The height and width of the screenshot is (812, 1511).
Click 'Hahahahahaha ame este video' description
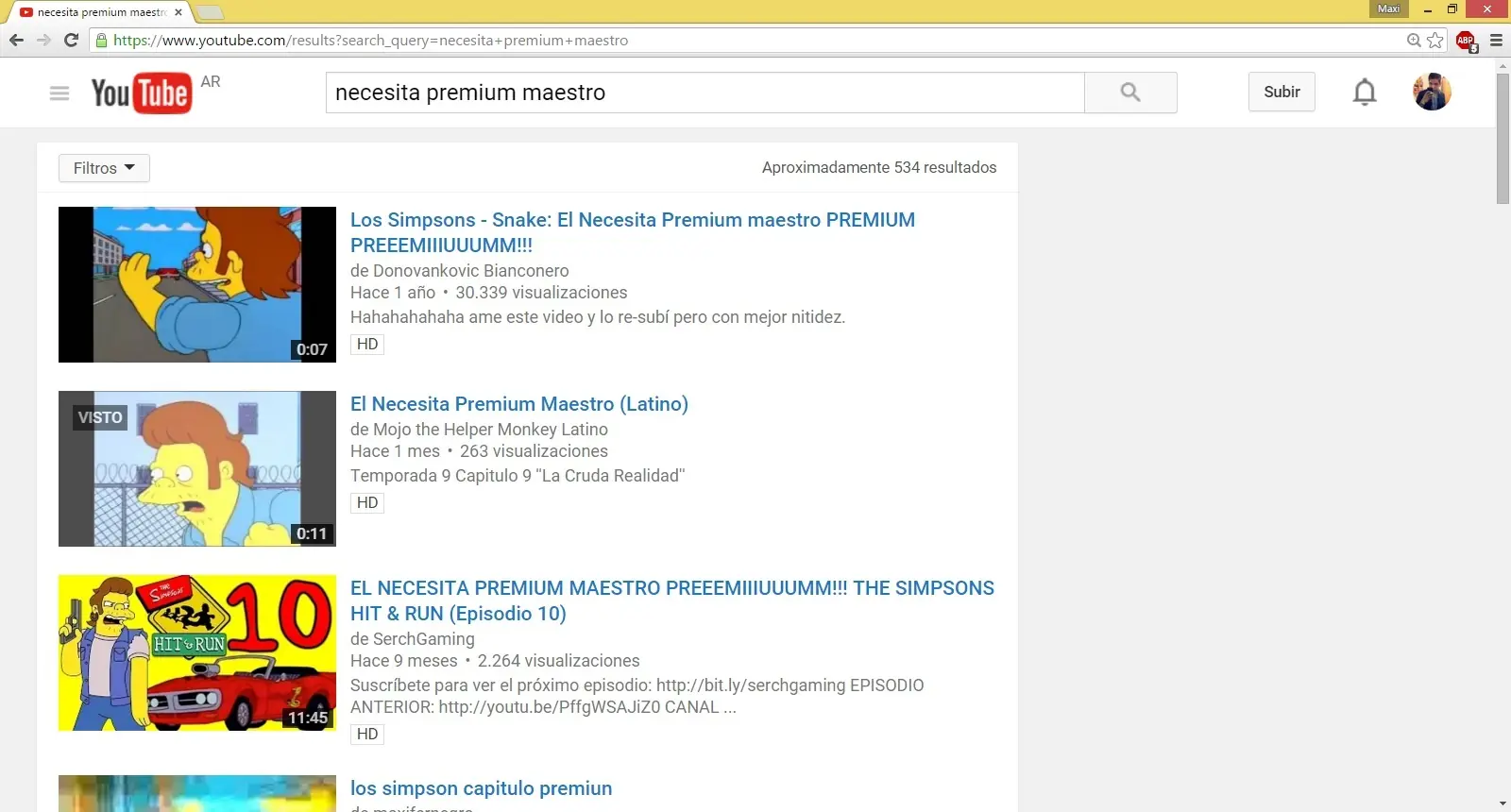coord(598,317)
